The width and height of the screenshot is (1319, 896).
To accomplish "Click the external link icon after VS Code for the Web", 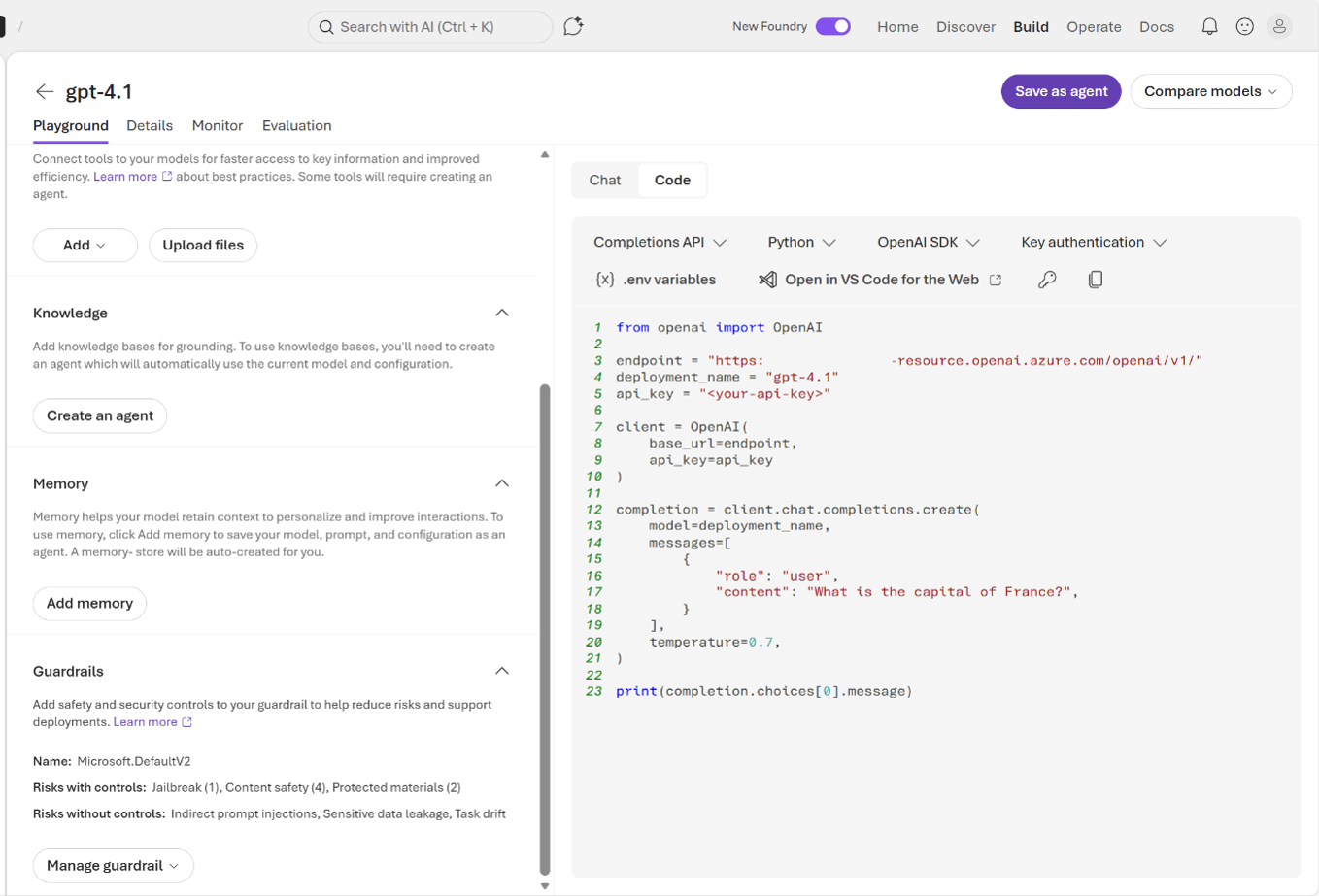I will point(996,280).
